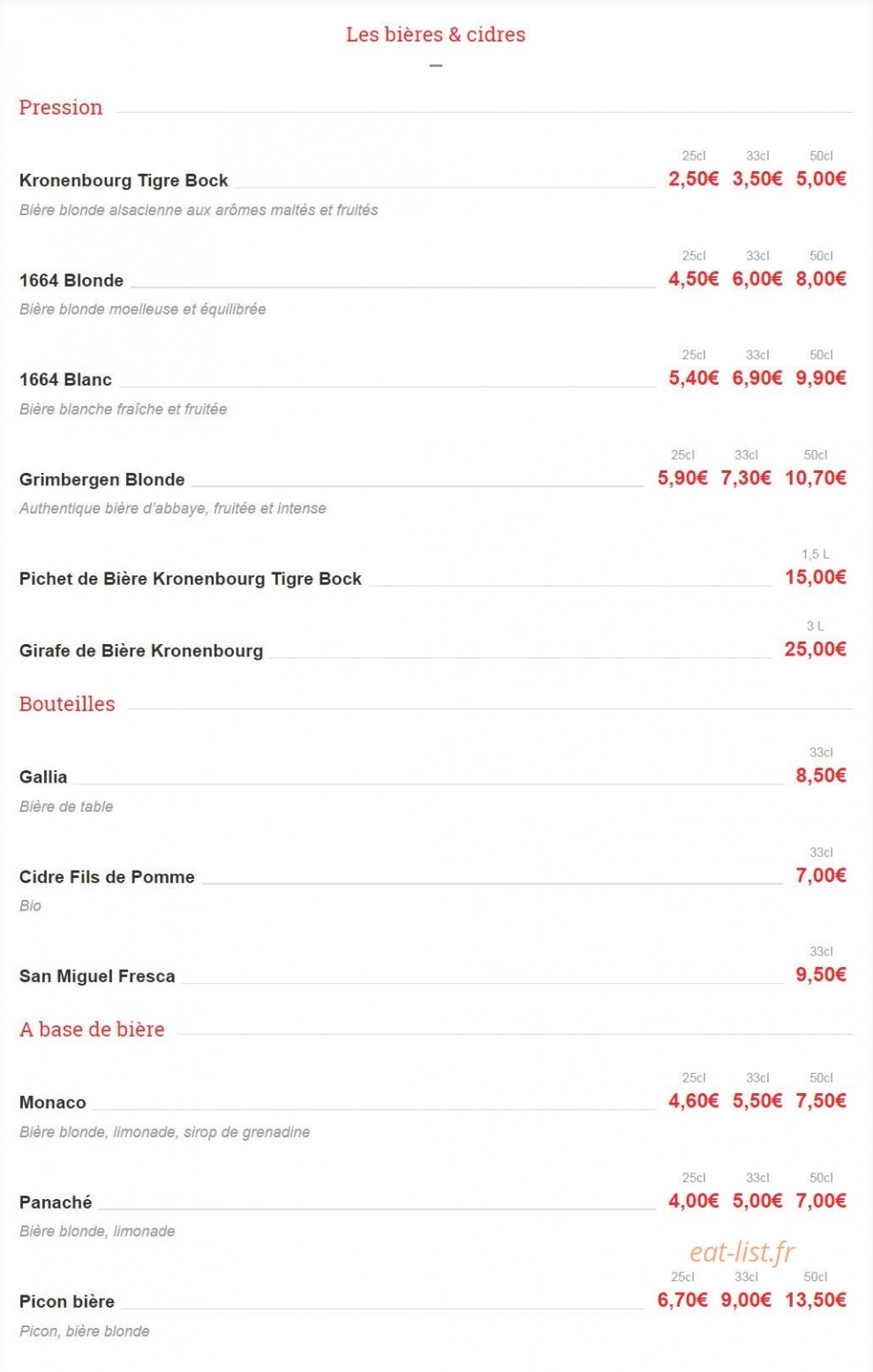Viewport: 873px width, 1372px height.
Task: Select Grimbergen Blonde item
Action: point(102,479)
